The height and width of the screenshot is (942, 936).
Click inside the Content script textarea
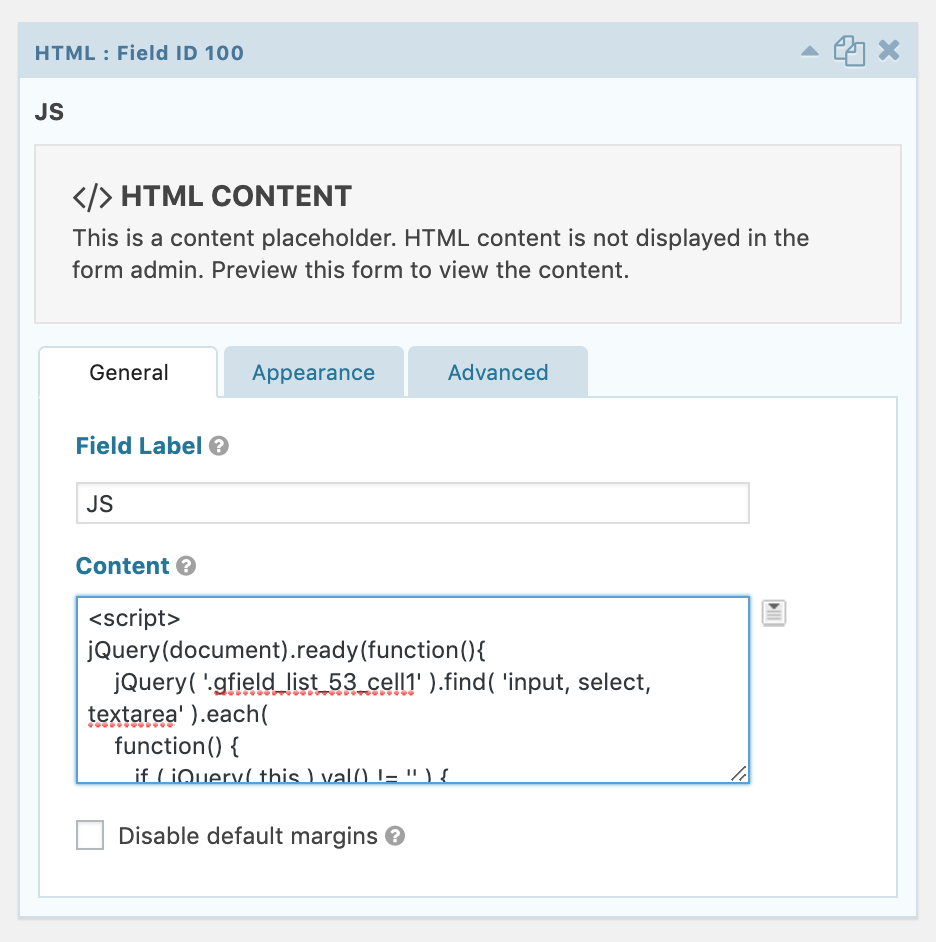pyautogui.click(x=413, y=690)
